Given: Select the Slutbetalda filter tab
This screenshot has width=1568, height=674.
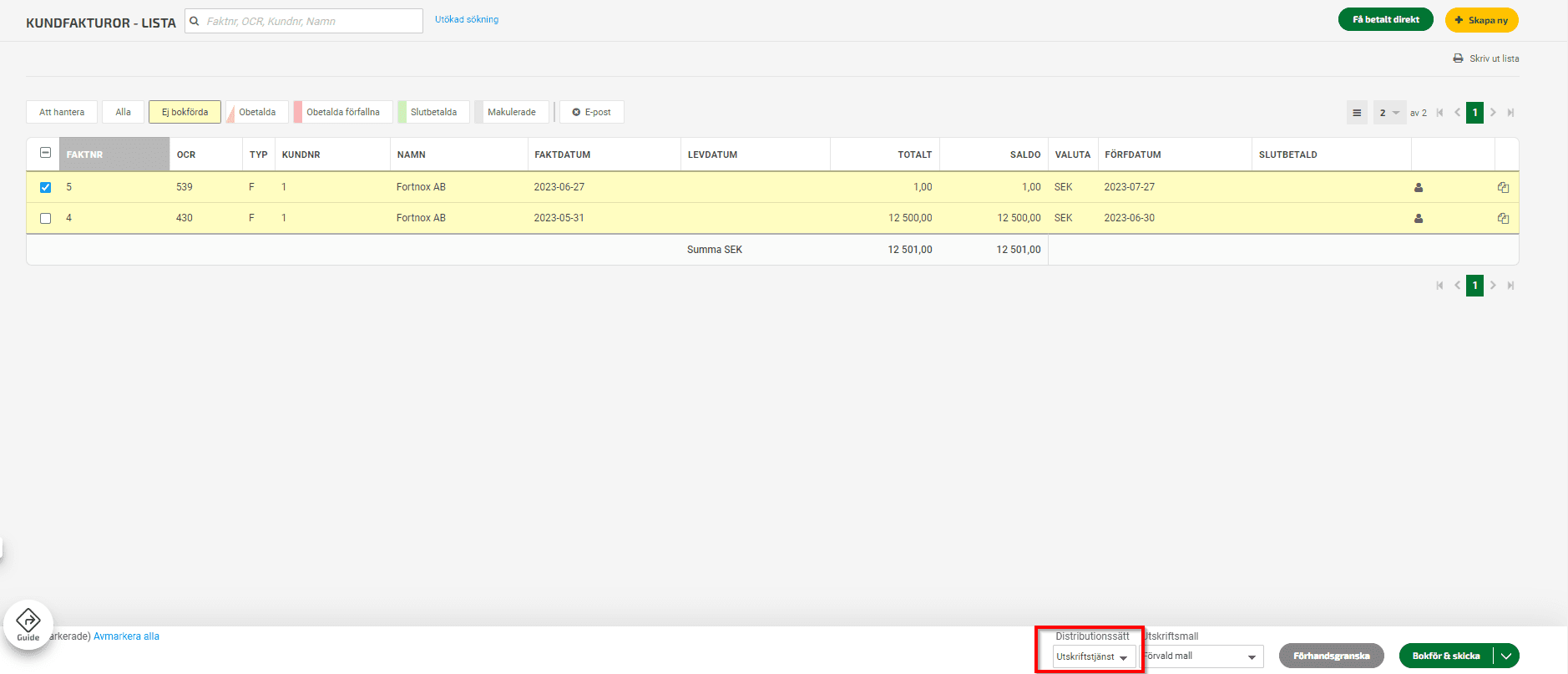Looking at the screenshot, I should 433,112.
